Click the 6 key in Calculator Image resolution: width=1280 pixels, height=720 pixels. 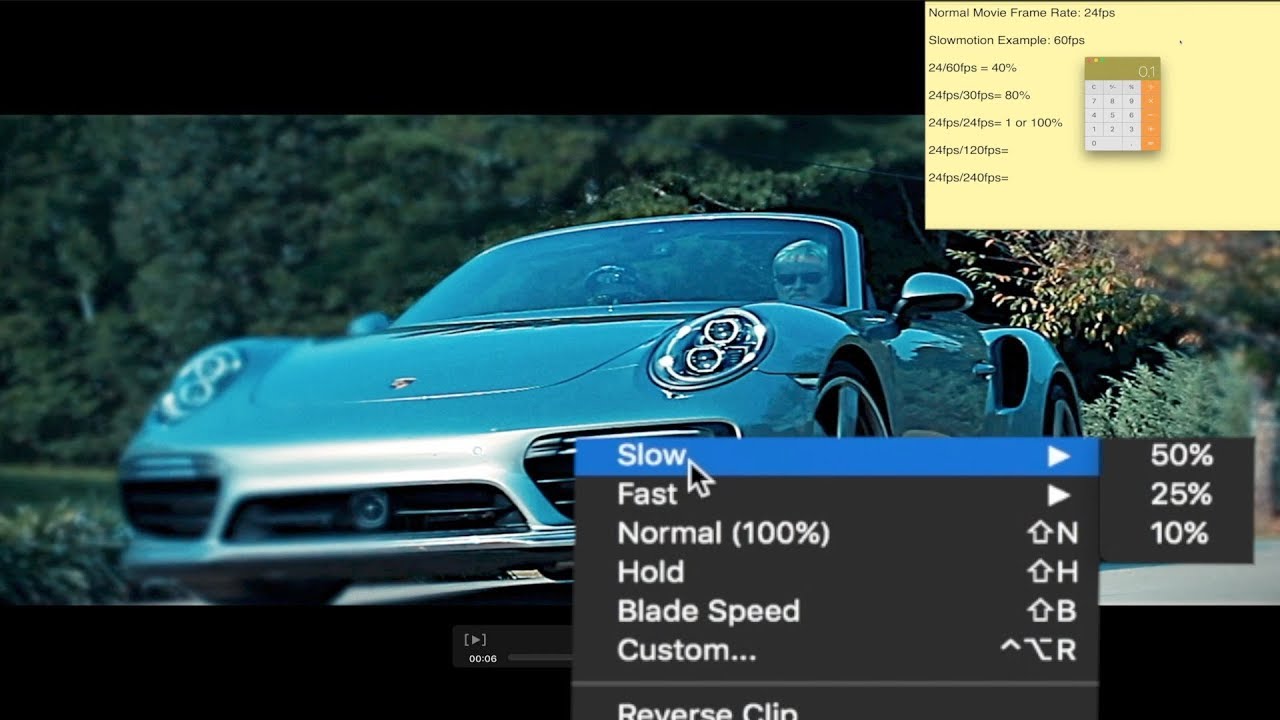pyautogui.click(x=1132, y=116)
